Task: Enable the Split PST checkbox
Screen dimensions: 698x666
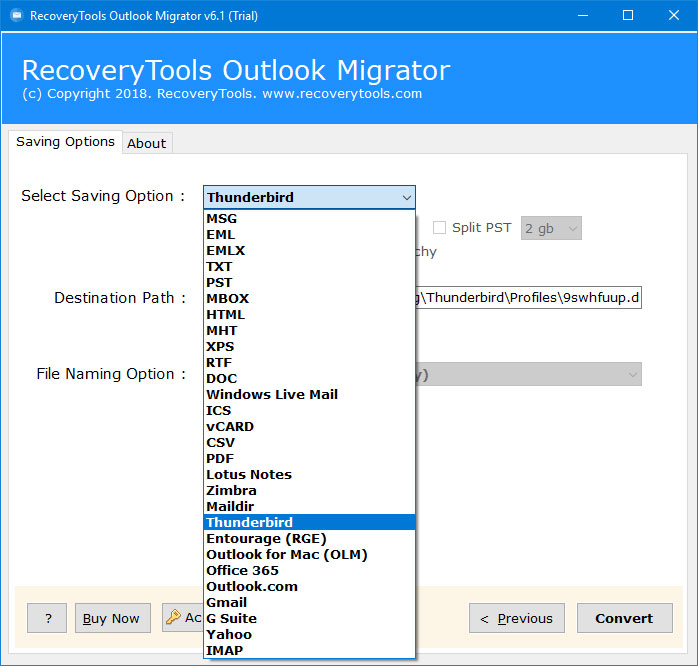Action: click(439, 227)
